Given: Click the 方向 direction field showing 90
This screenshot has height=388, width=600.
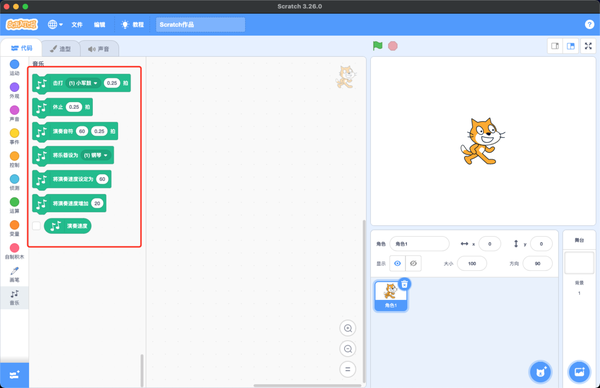Looking at the screenshot, I should [x=538, y=263].
